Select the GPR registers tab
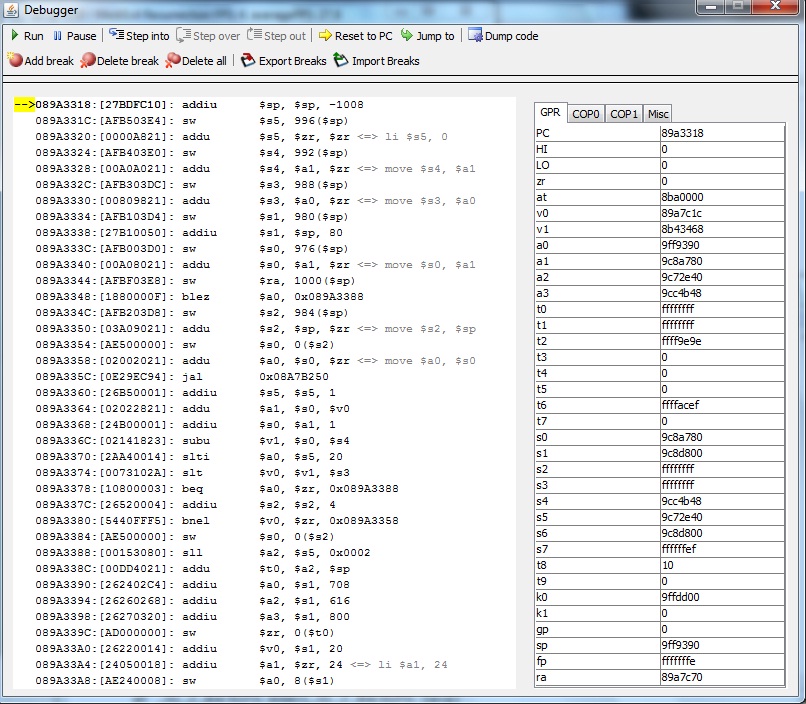This screenshot has width=806, height=704. pos(551,113)
